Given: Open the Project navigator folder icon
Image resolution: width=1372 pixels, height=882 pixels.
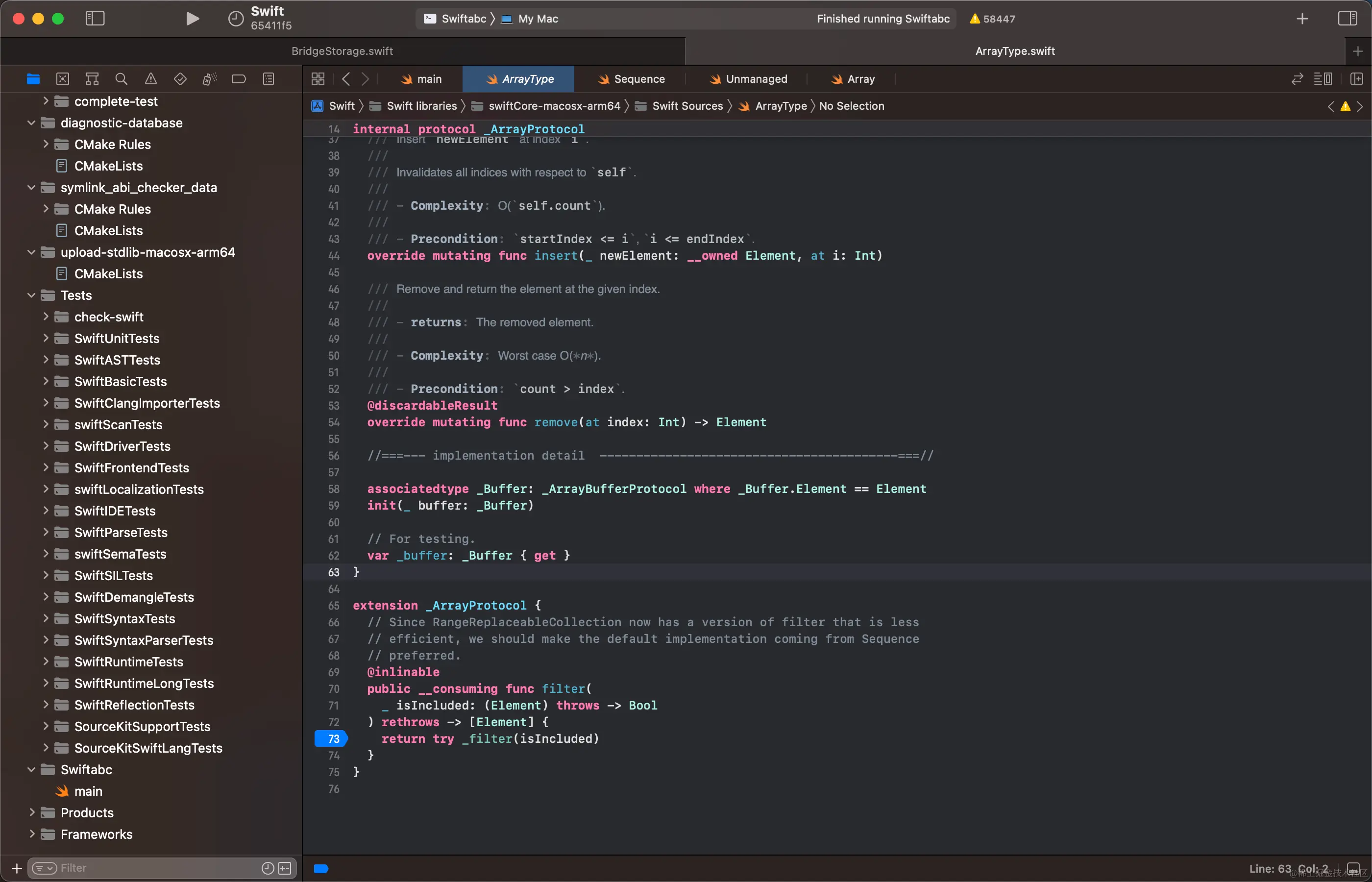Looking at the screenshot, I should [33, 79].
